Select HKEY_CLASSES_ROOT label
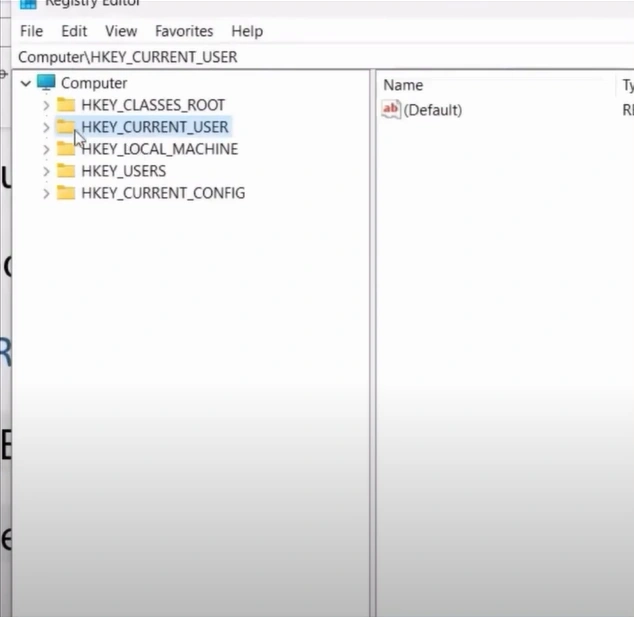The image size is (634, 617). pos(153,105)
